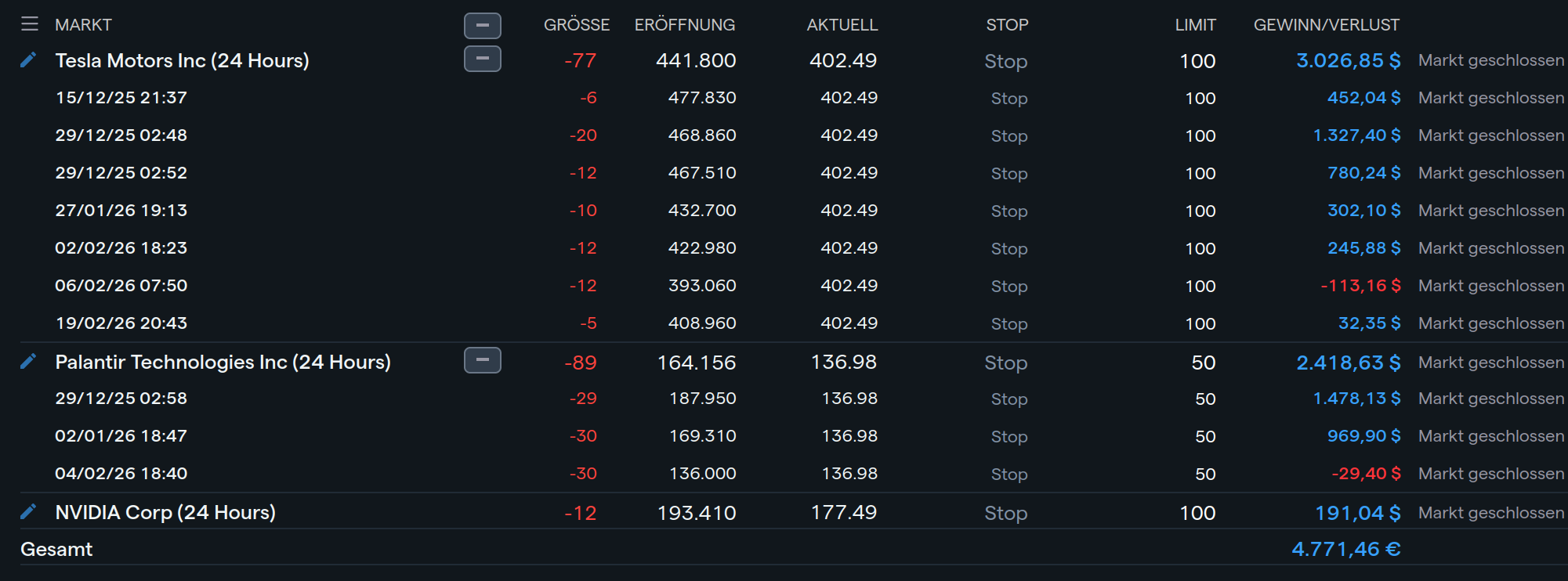Select the Tesla trade from 15/12/25 21:37

(121, 98)
